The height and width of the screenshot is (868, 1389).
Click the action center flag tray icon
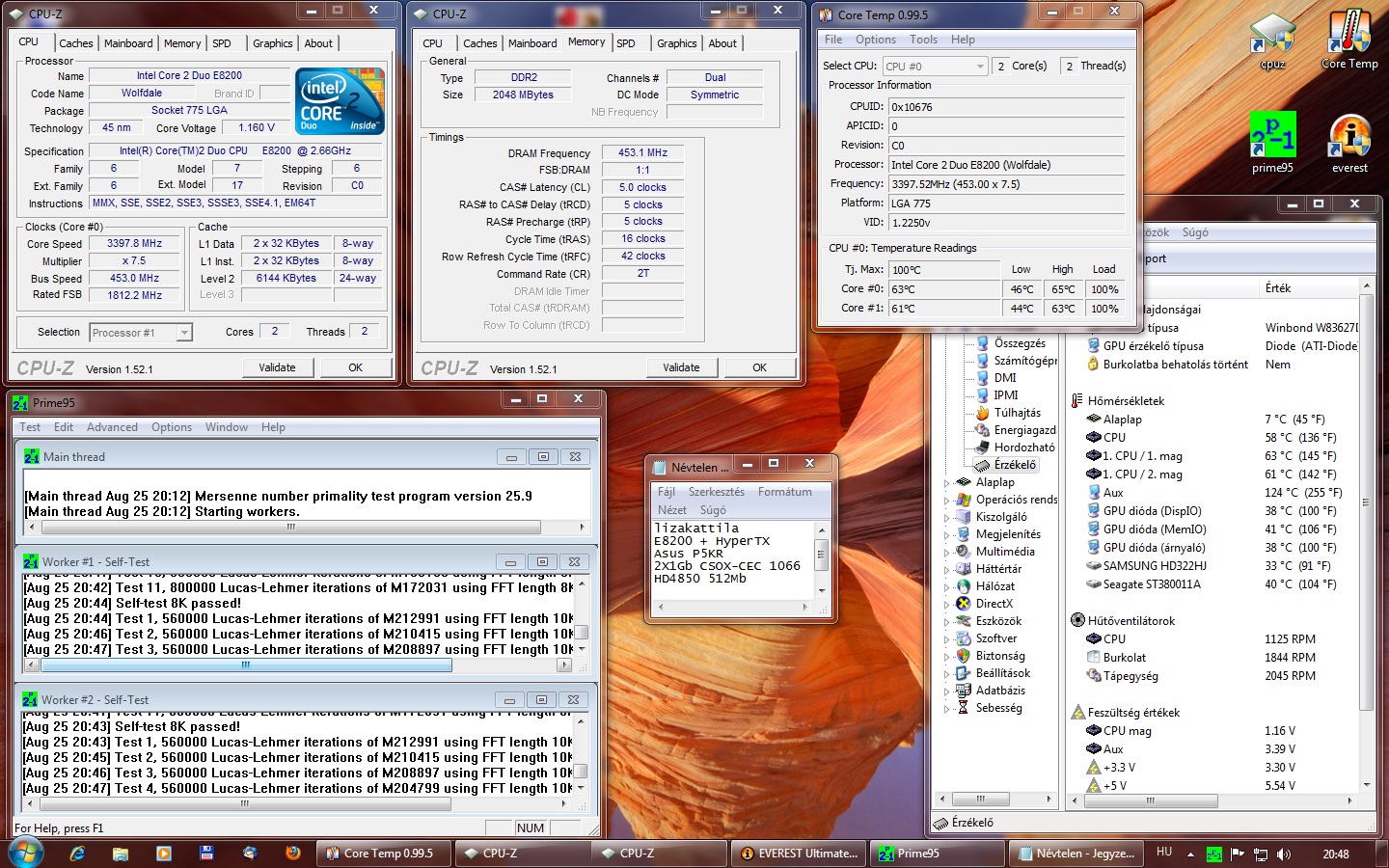[1238, 854]
